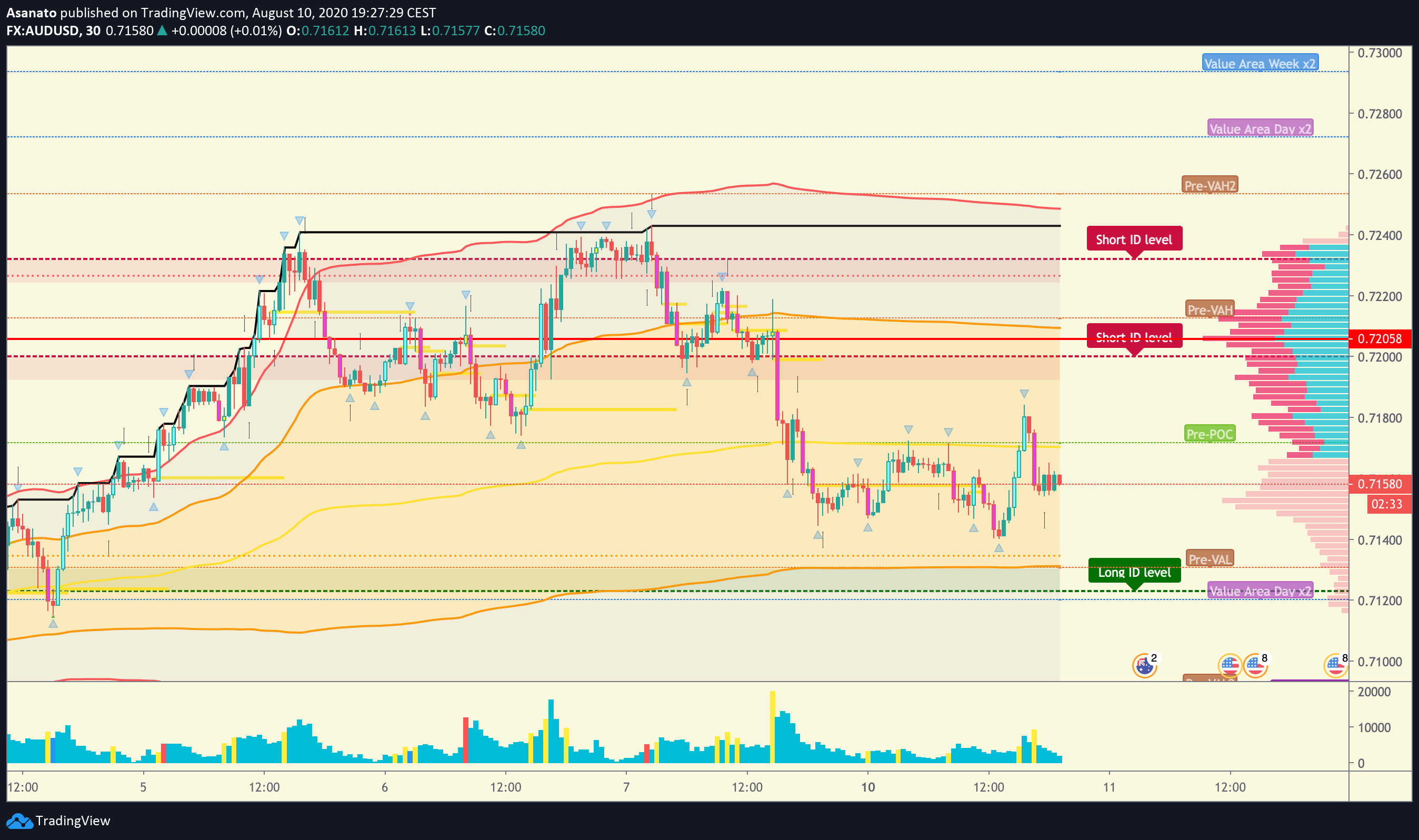1419x840 pixels.
Task: Click the 0.72200 price axis label
Action: point(1380,297)
